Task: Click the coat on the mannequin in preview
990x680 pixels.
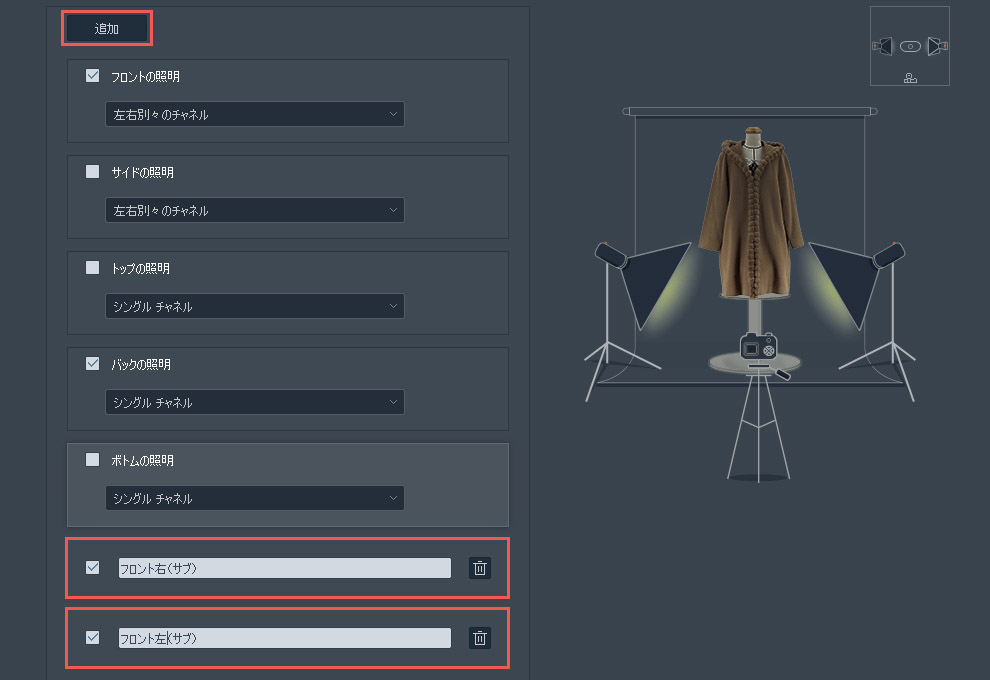Action: tap(751, 222)
